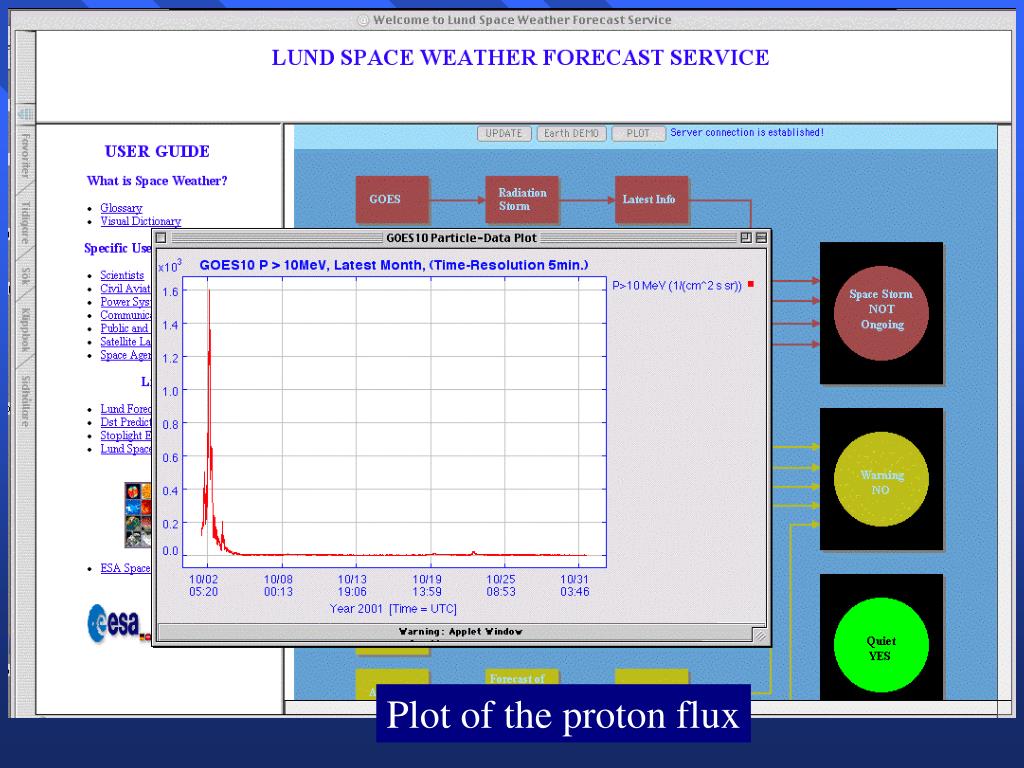The height and width of the screenshot is (768, 1024).
Task: Click the green Quiet YES light
Action: pyautogui.click(x=881, y=645)
